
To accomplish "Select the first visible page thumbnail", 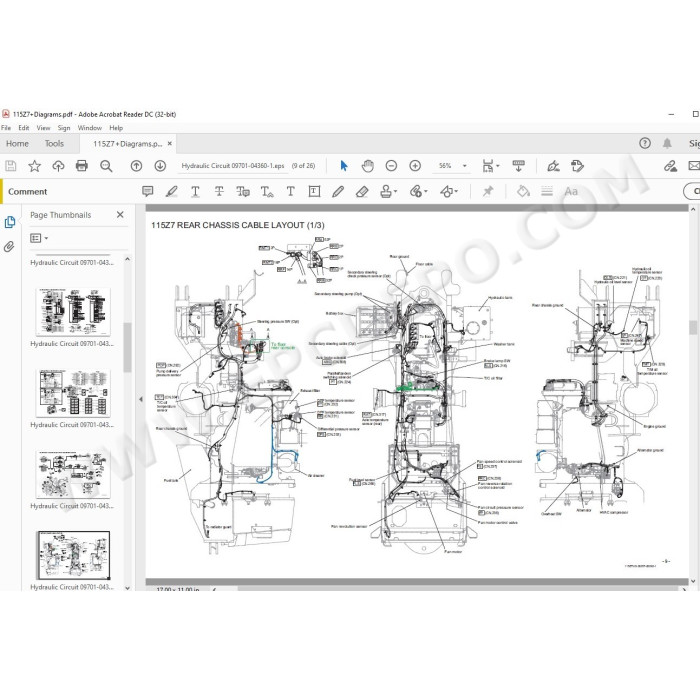I will click(x=73, y=312).
